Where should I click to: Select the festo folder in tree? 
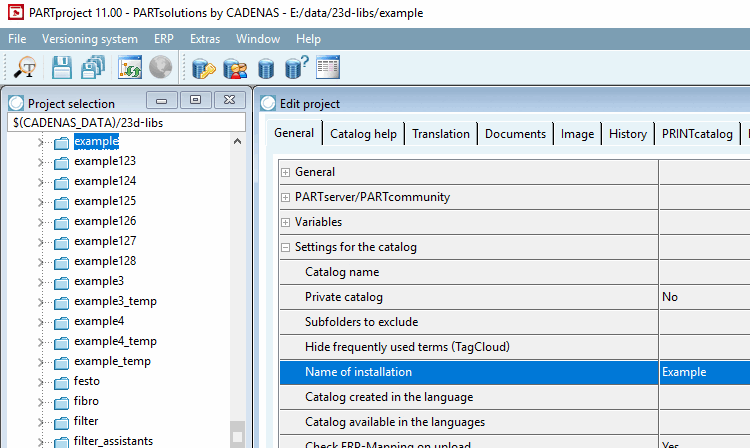[x=87, y=381]
